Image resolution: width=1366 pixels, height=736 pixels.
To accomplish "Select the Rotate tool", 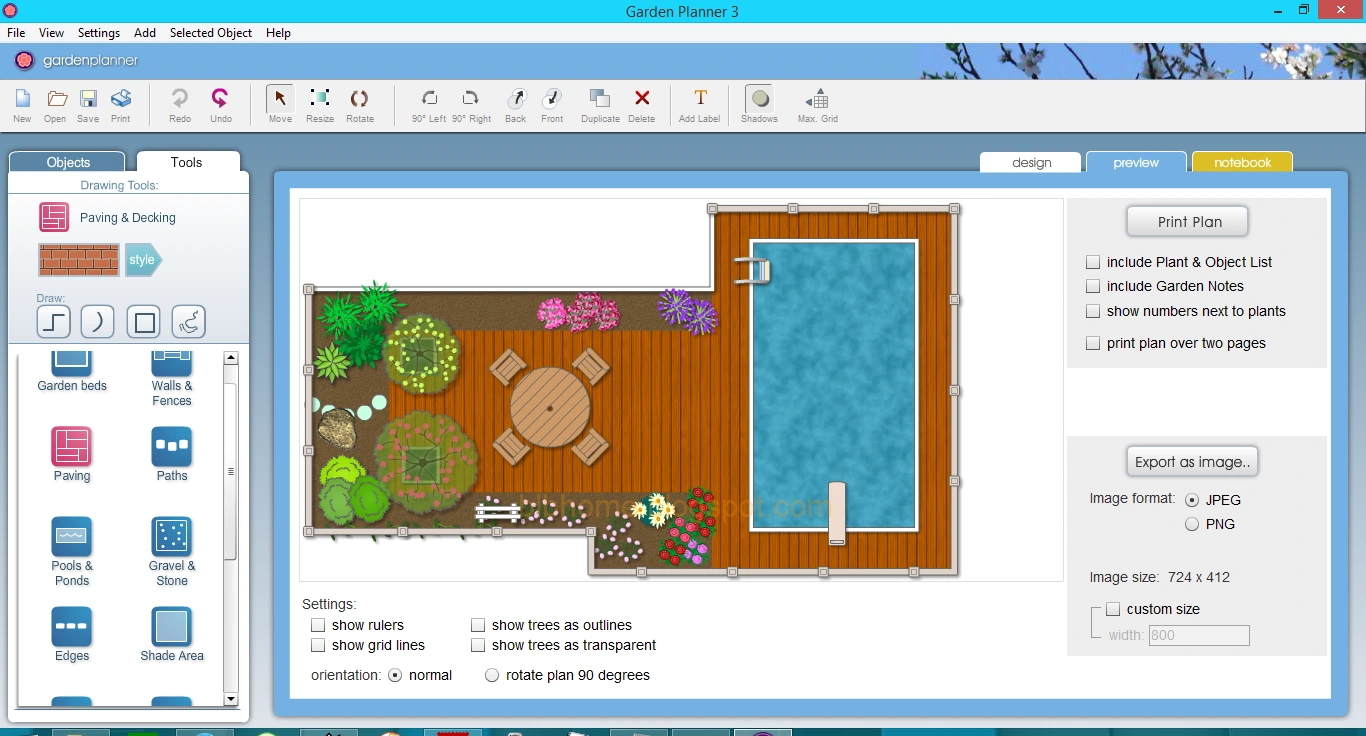I will pyautogui.click(x=360, y=105).
